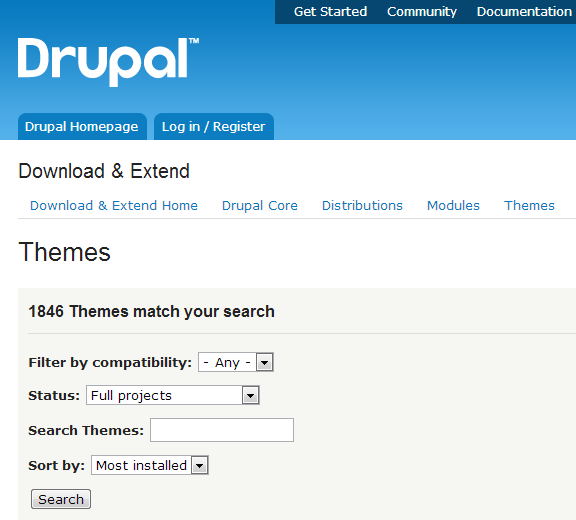Screen dimensions: 576x520
Task: Click the large Themes page title
Action: (64, 252)
